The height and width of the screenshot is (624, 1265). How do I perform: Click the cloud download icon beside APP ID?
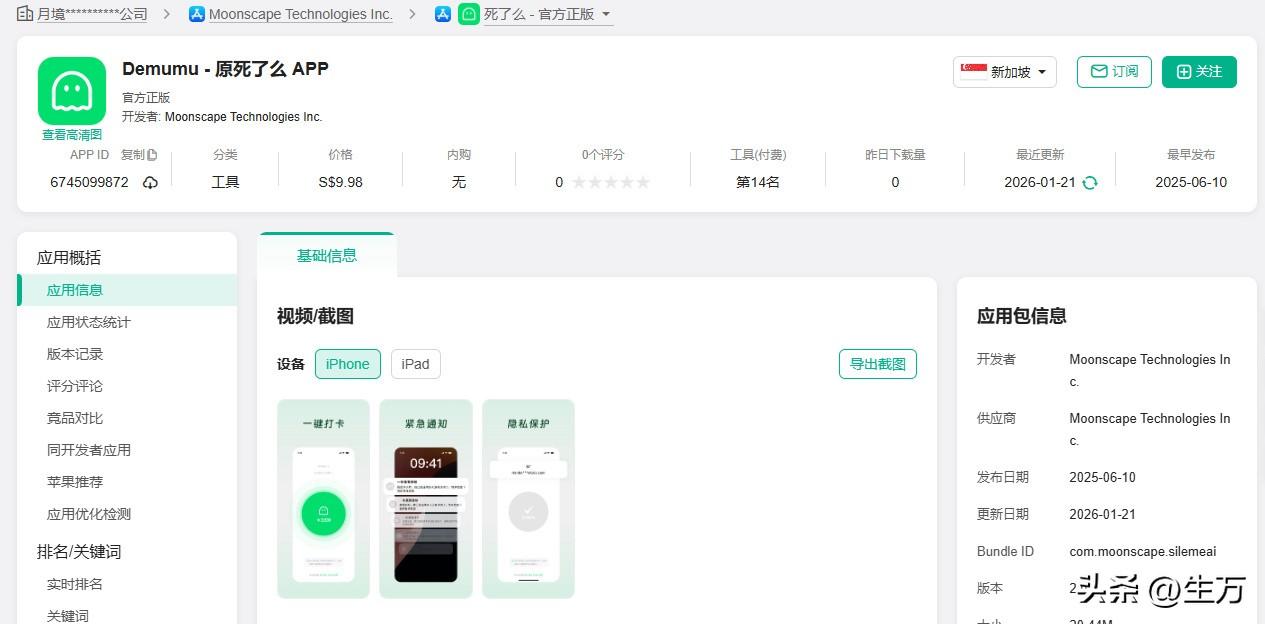(x=150, y=182)
